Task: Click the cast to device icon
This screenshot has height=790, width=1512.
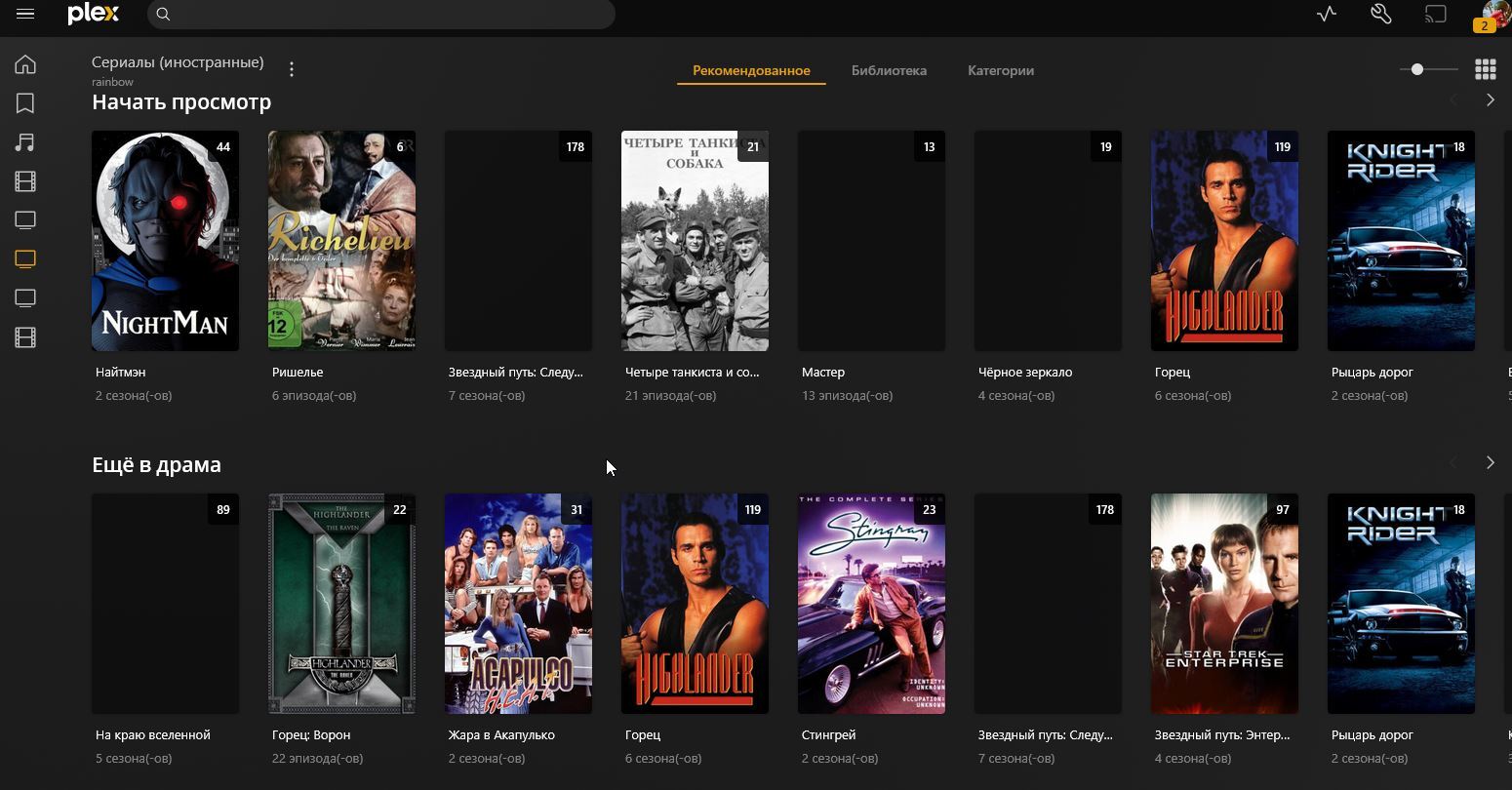Action: [x=1435, y=14]
